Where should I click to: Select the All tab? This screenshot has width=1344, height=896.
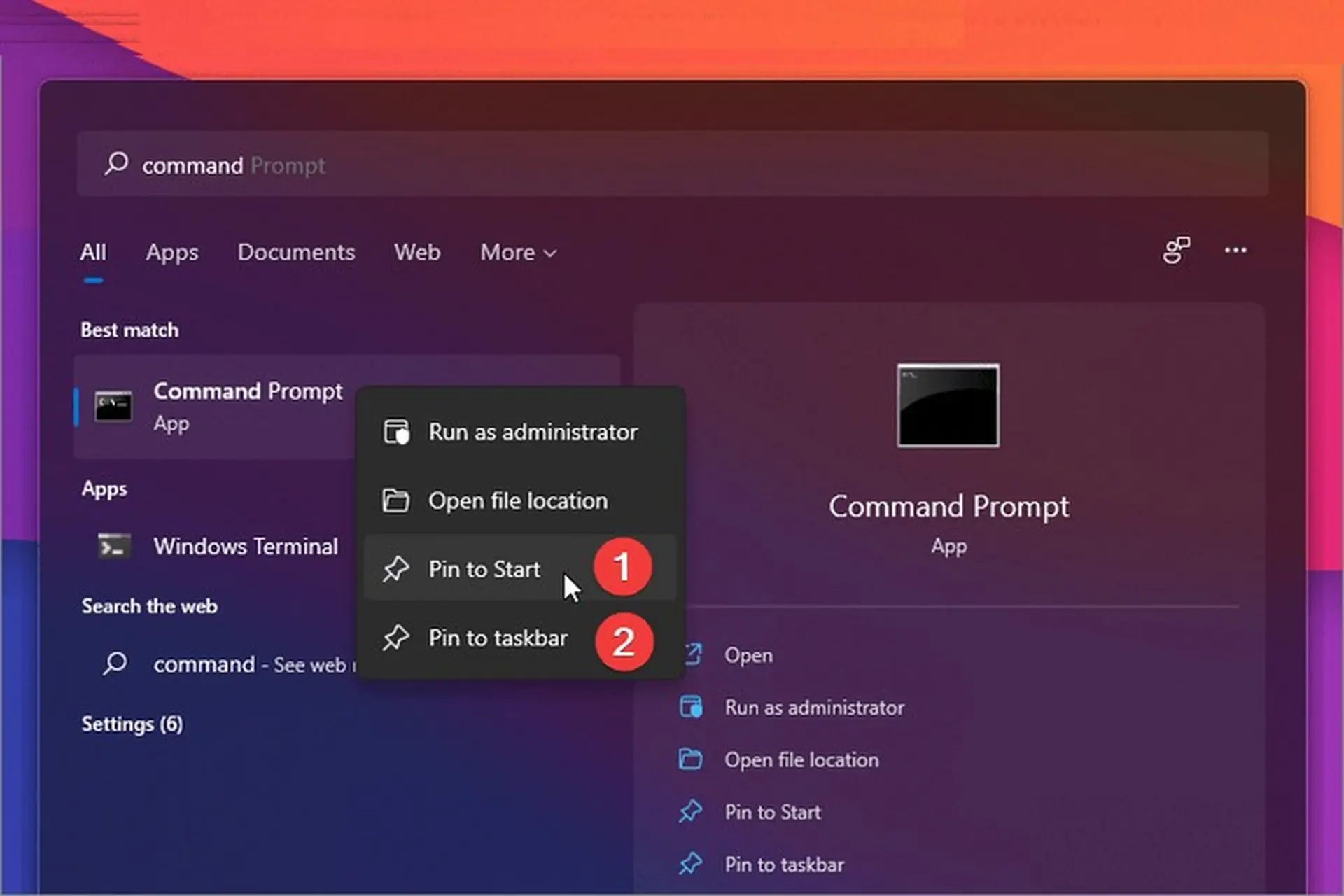pos(93,252)
